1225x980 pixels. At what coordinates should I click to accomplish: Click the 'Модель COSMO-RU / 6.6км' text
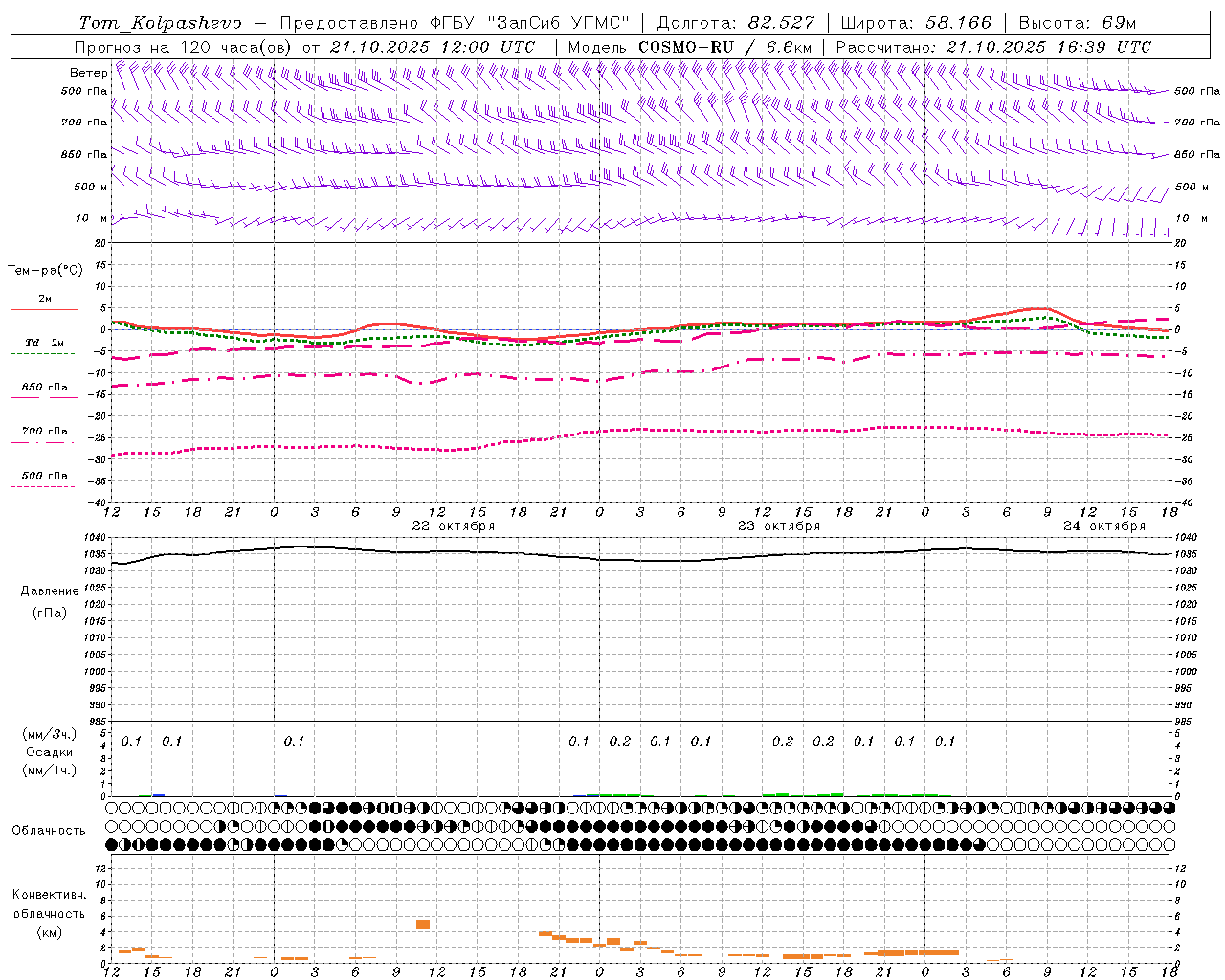click(690, 47)
